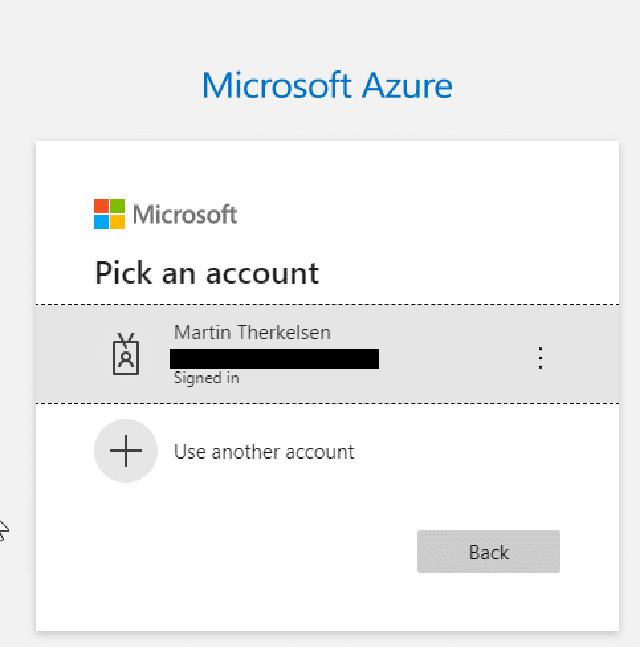Image resolution: width=640 pixels, height=647 pixels.
Task: Click blank space right of 'Use another account'
Action: pyautogui.click(x=480, y=452)
